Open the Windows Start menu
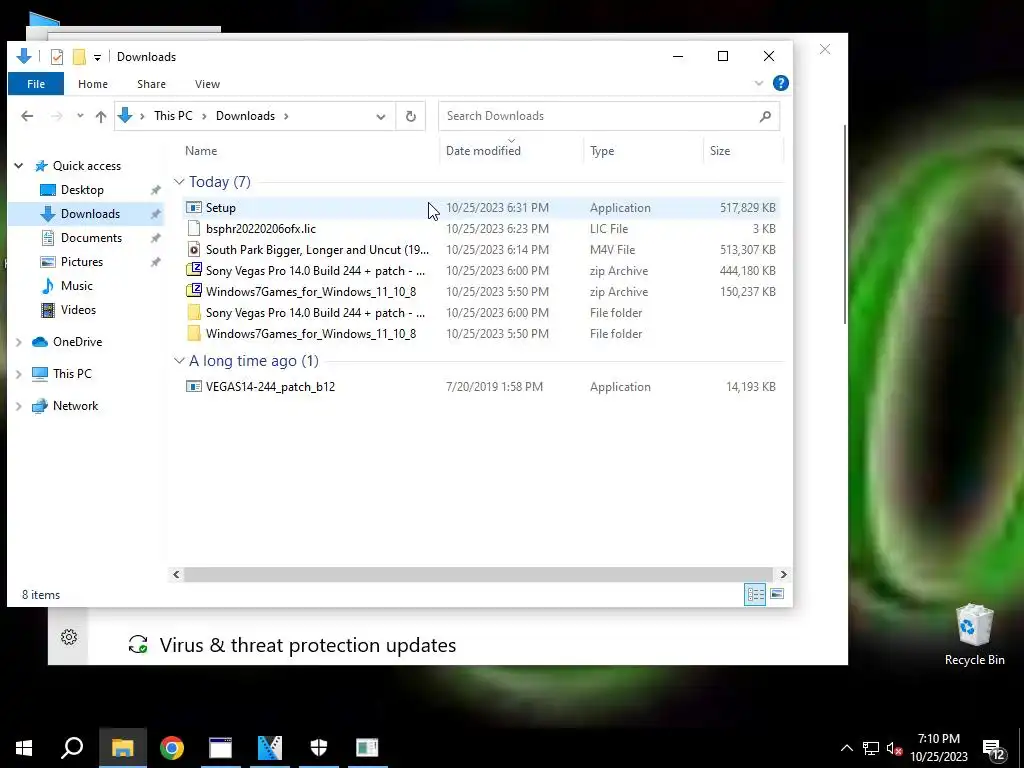This screenshot has width=1024, height=768. (24, 748)
